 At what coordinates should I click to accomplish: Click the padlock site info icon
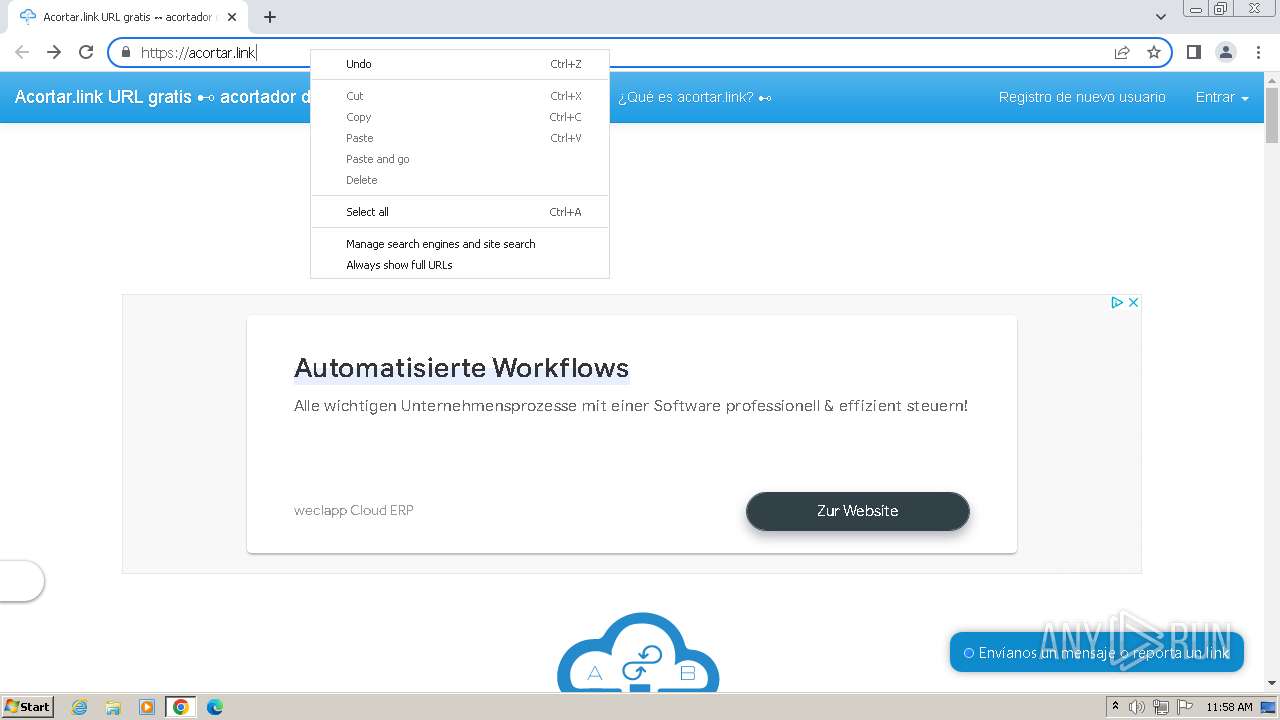(x=126, y=52)
